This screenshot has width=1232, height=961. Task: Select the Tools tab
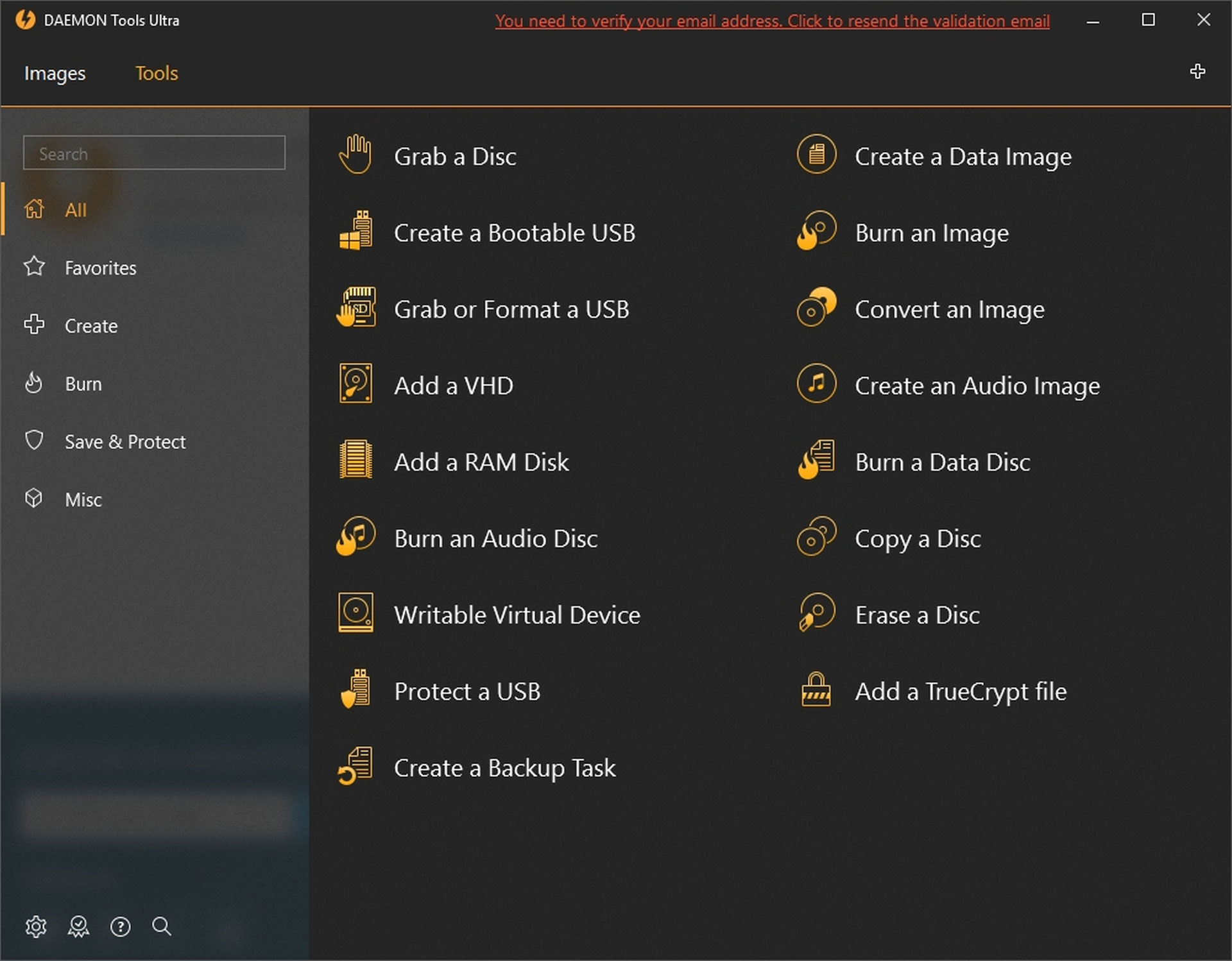coord(157,73)
